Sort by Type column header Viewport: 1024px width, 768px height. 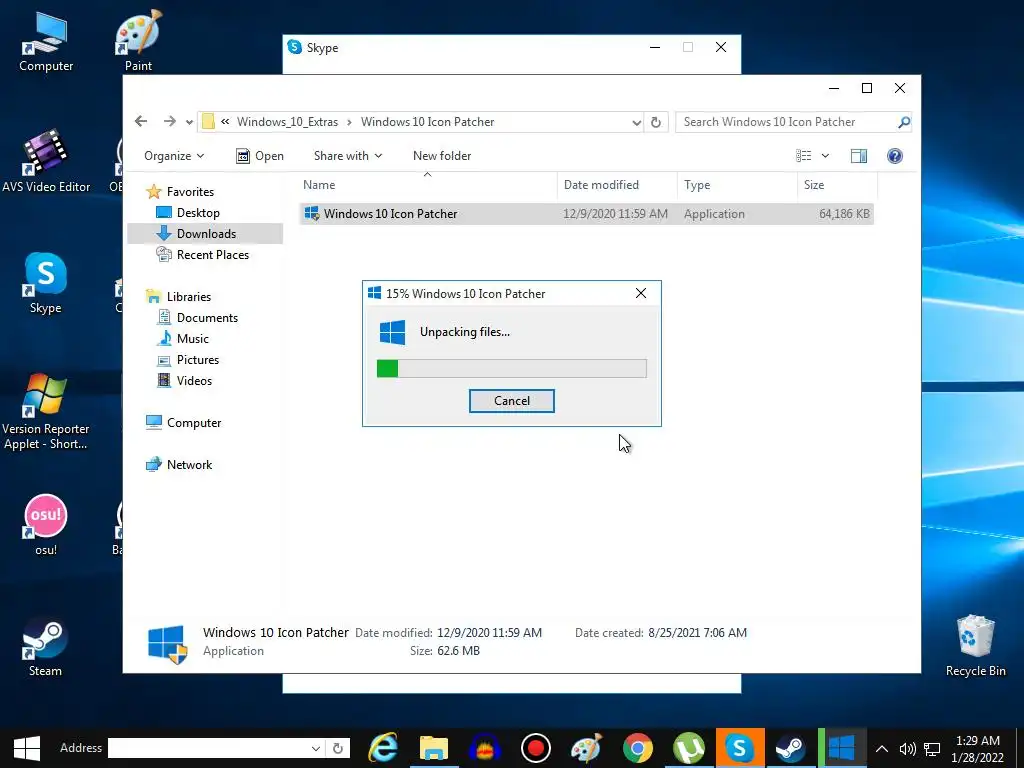coord(737,185)
